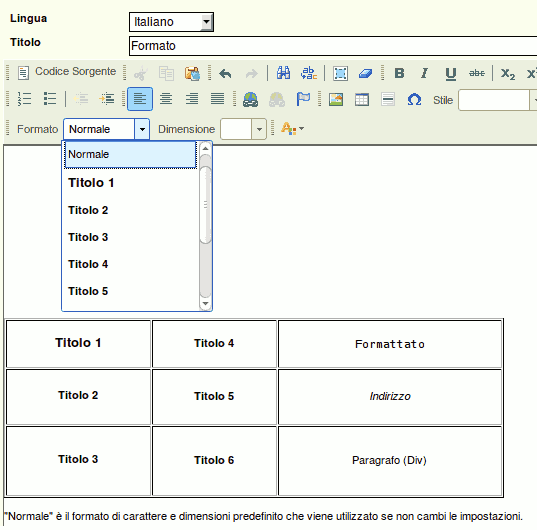The width and height of the screenshot is (537, 530).
Task: Click the format list scrollbar down arrow
Action: point(205,303)
